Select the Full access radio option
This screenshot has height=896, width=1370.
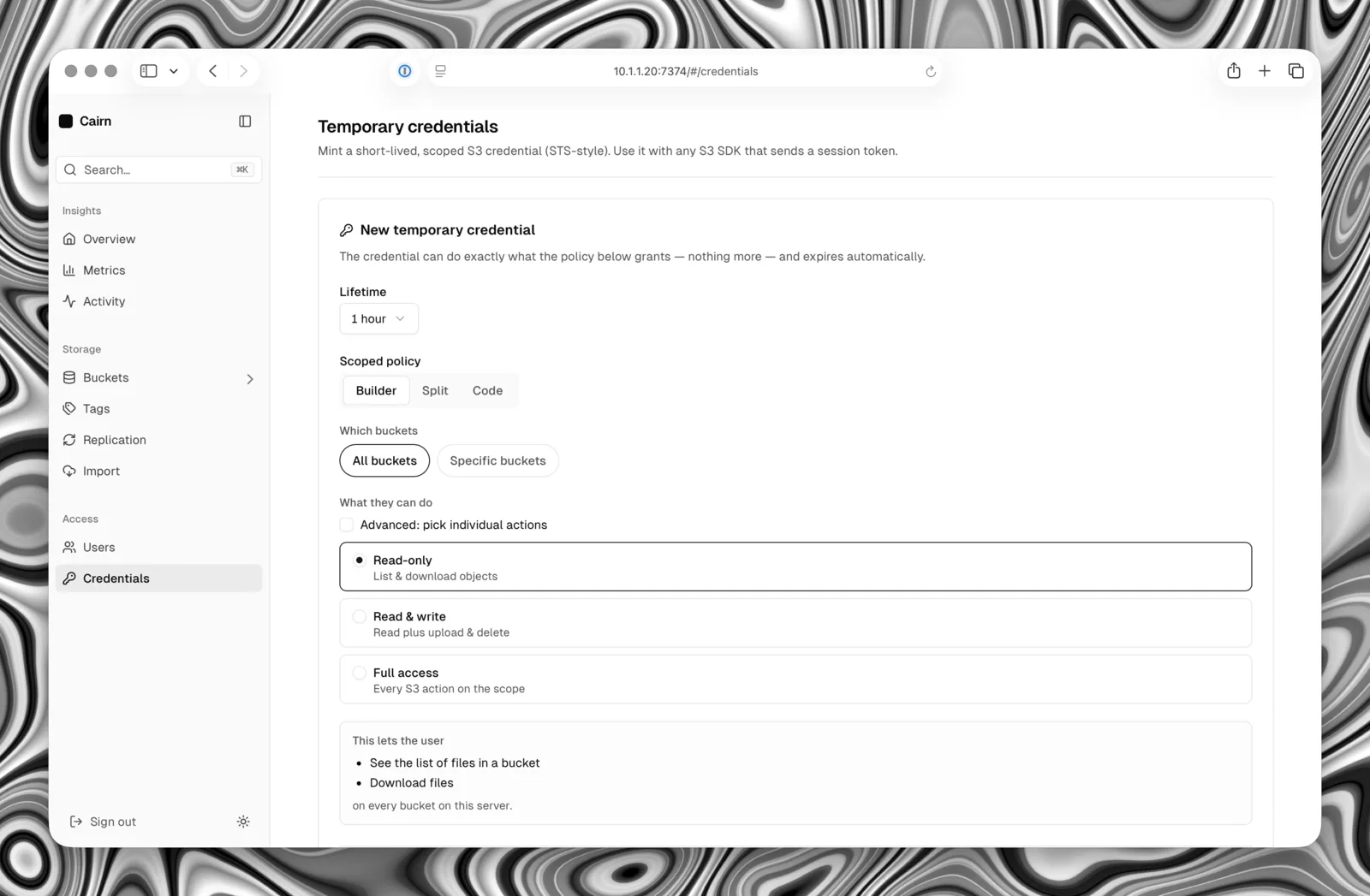[x=795, y=679]
